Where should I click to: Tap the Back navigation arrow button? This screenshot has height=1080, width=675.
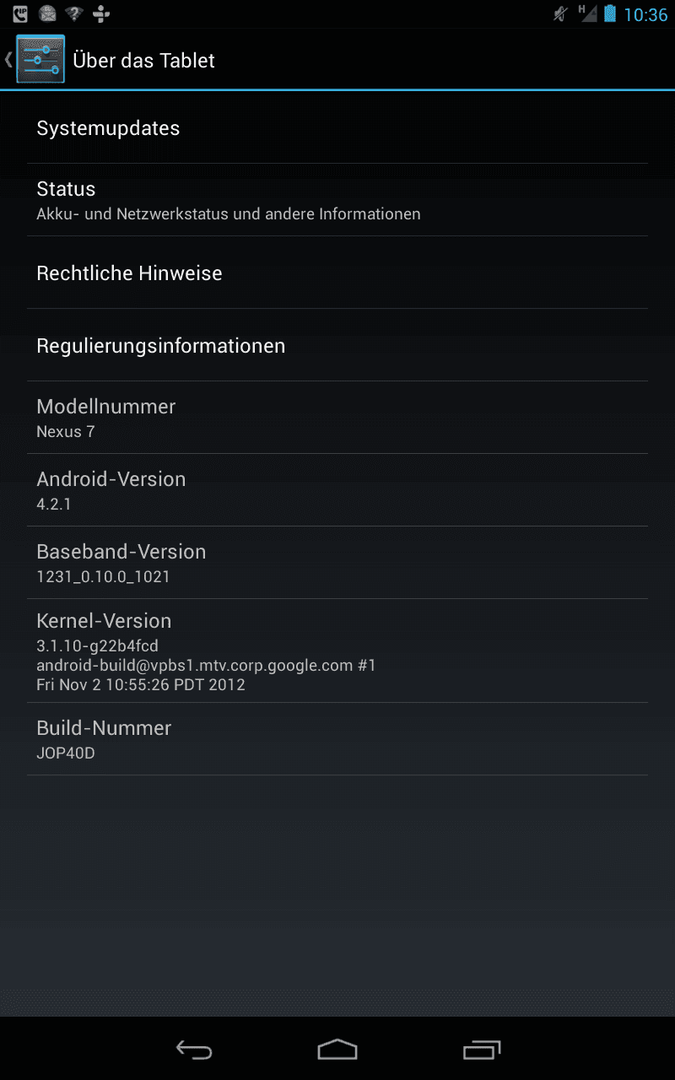[x=194, y=1049]
